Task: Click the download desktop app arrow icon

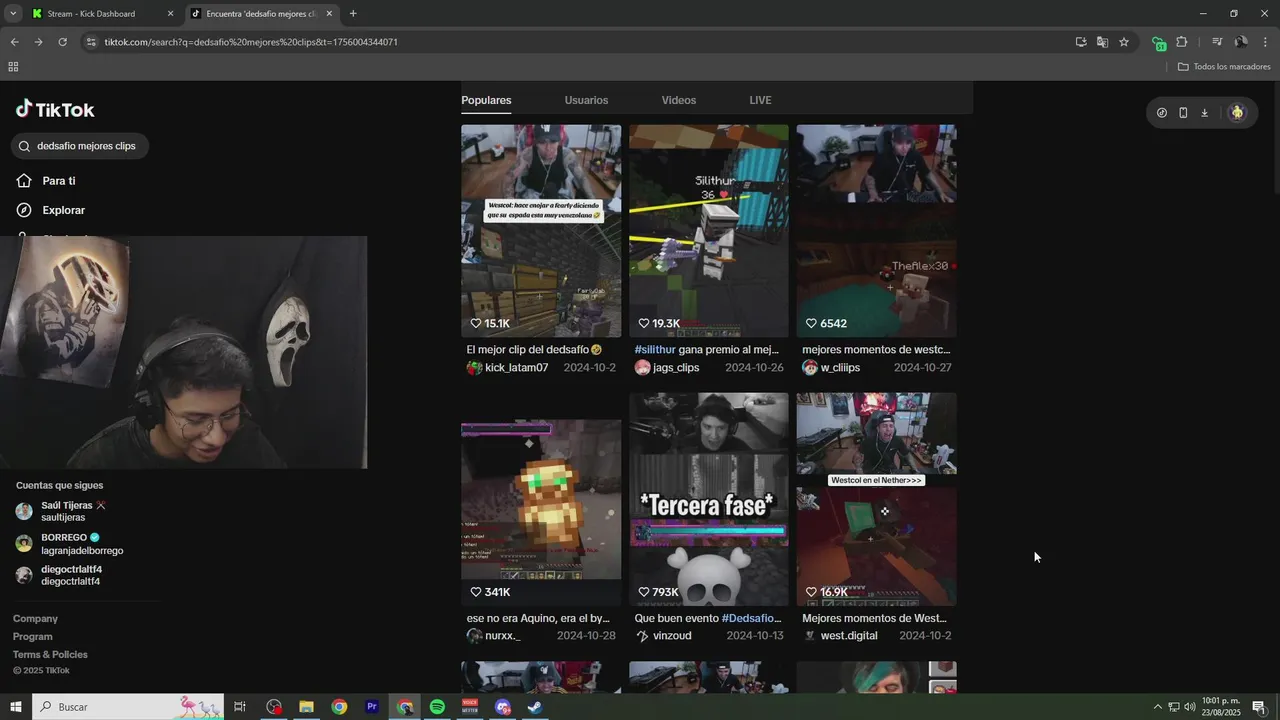Action: point(1204,113)
